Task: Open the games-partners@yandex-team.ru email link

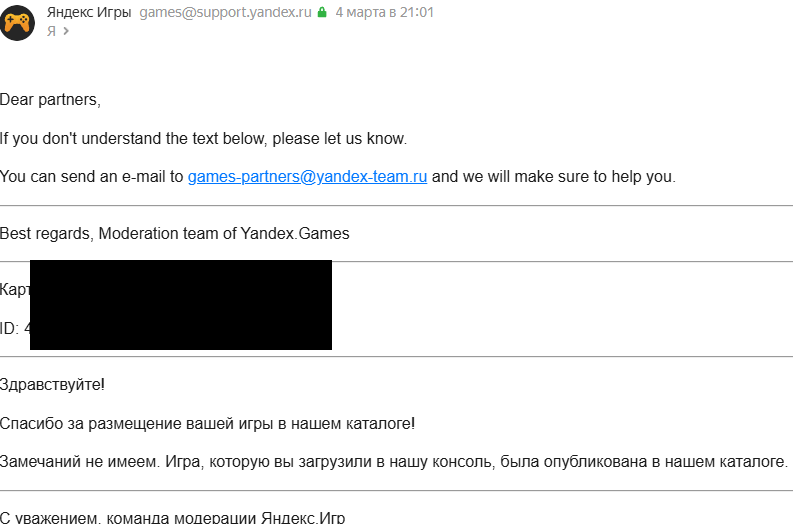Action: (x=307, y=177)
